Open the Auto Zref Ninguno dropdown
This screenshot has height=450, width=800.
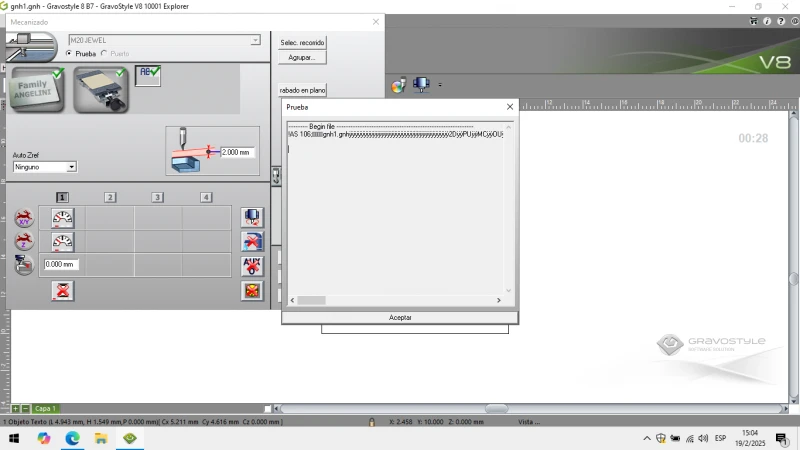[71, 167]
